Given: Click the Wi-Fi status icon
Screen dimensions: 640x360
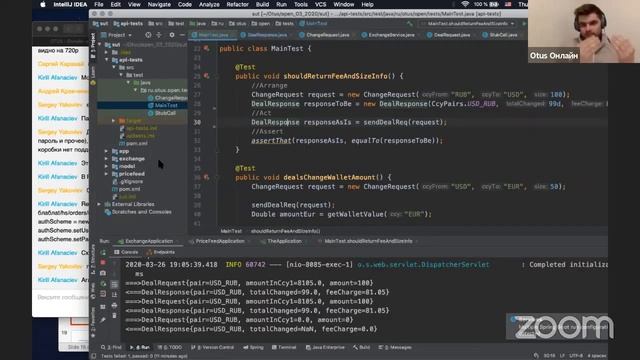Looking at the screenshot, I should (x=465, y=4).
